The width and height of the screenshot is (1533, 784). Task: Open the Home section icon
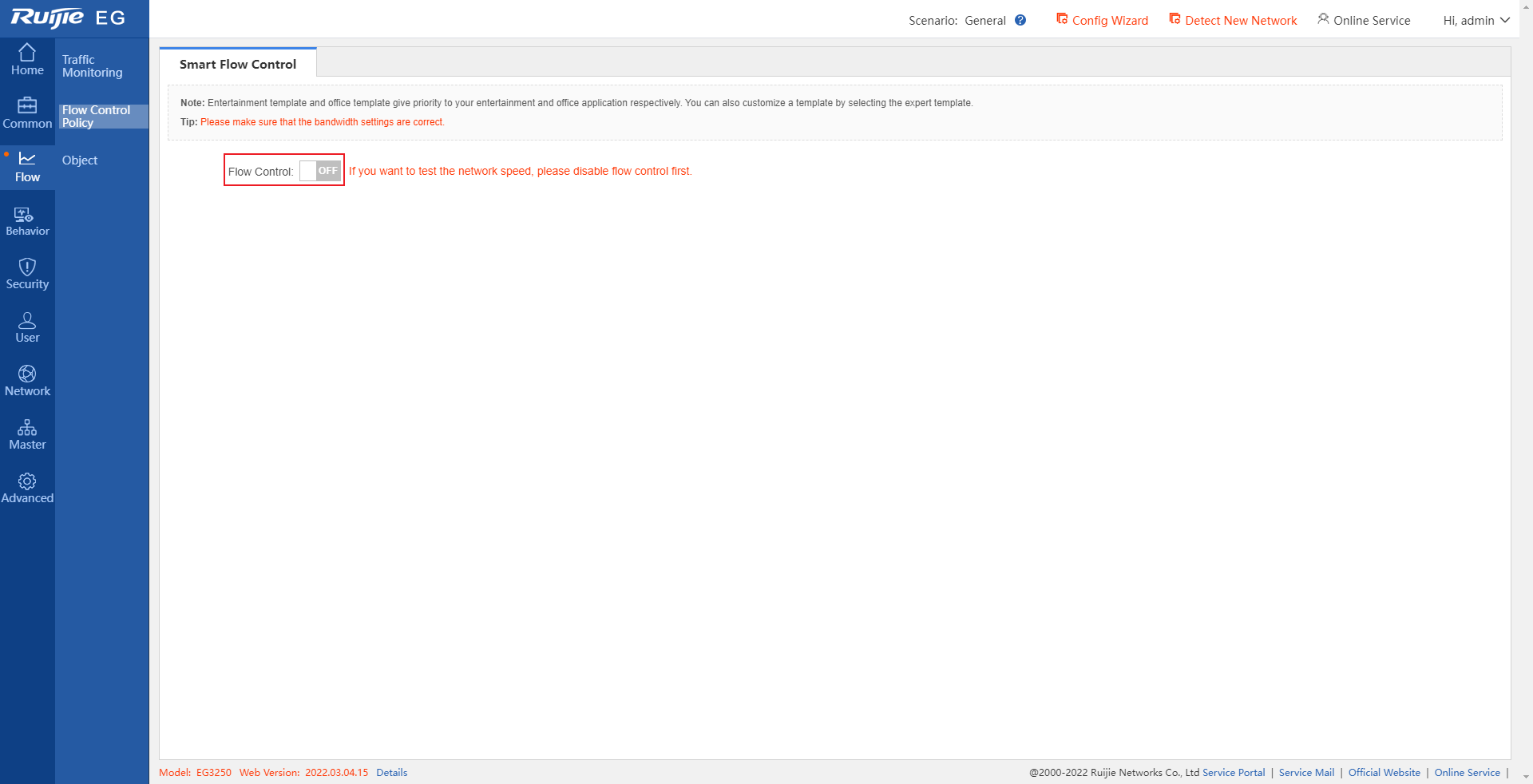(x=27, y=53)
